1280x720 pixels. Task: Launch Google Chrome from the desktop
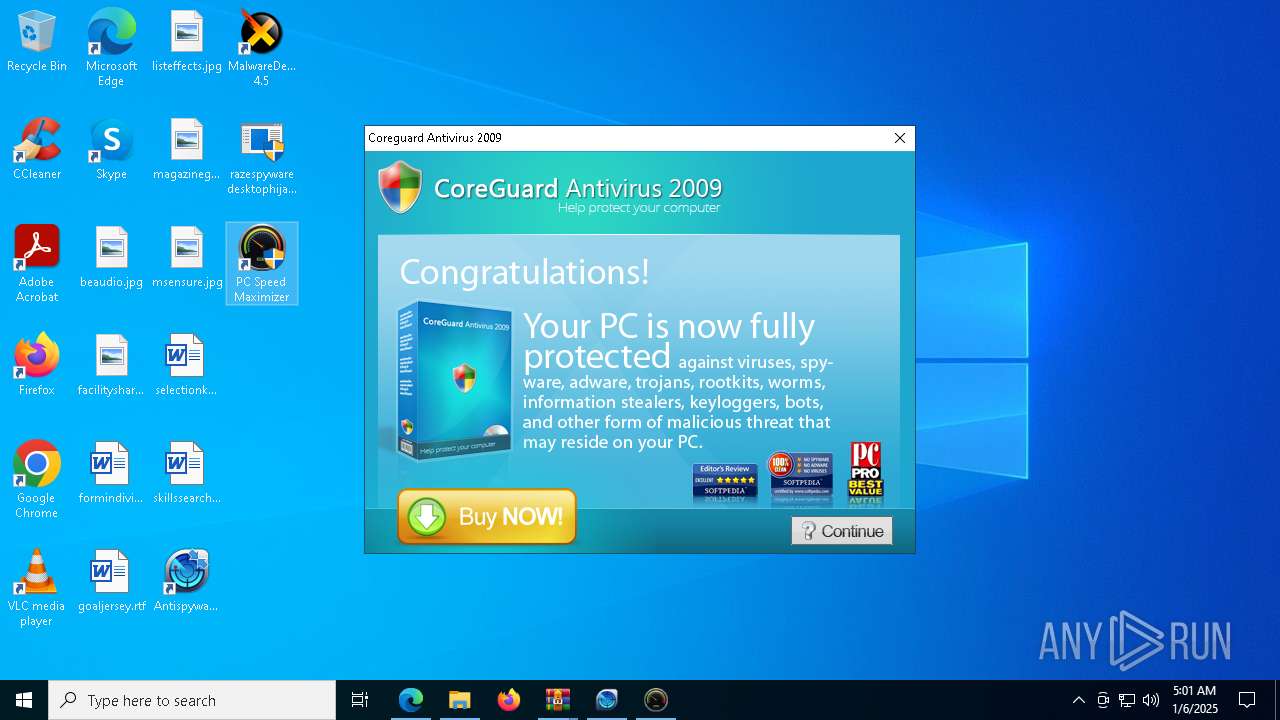(x=37, y=480)
